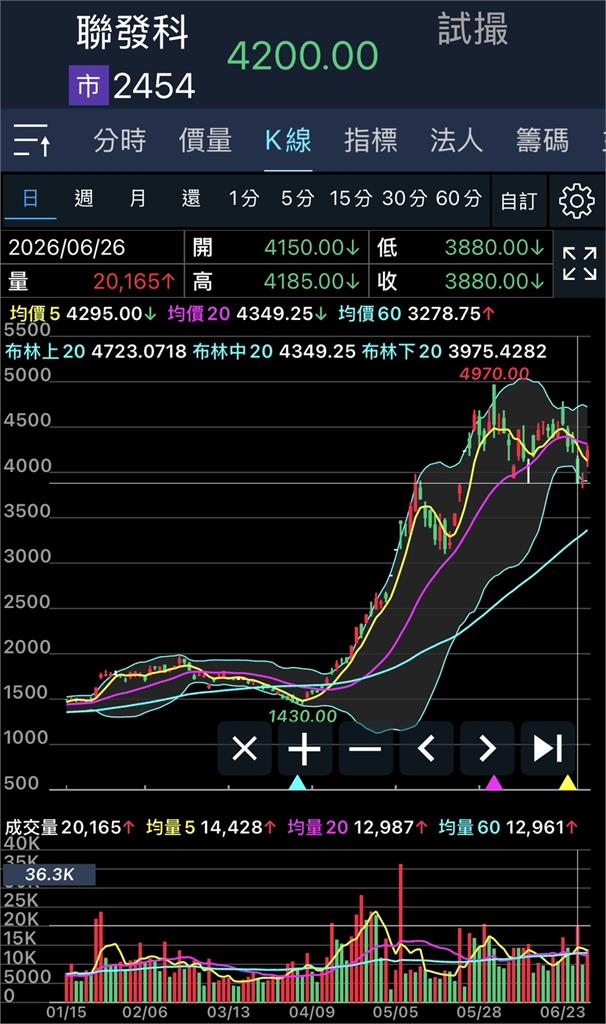Tap the 4970.00 high price label
Image resolution: width=606 pixels, height=1024 pixels.
click(494, 374)
